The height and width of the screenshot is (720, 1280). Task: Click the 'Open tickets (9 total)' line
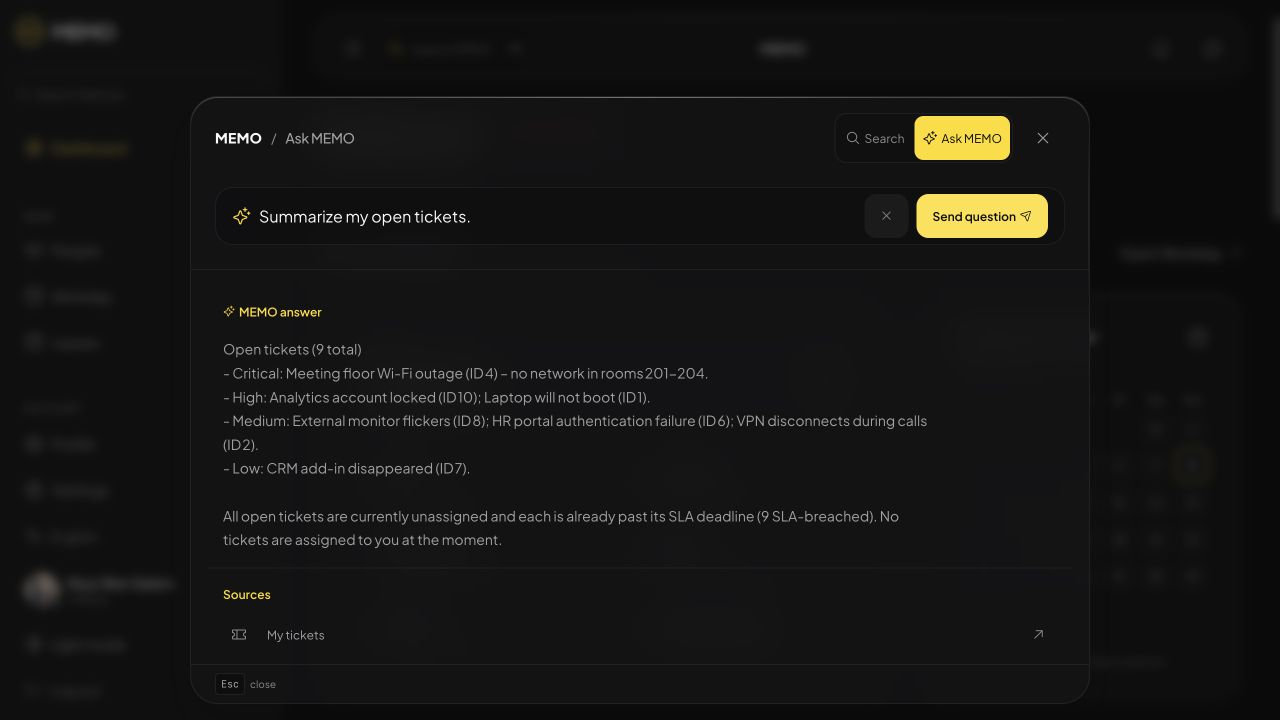click(x=292, y=350)
